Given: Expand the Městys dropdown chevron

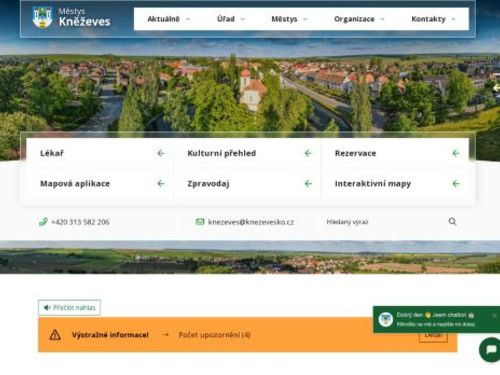Looking at the screenshot, I should (305, 19).
